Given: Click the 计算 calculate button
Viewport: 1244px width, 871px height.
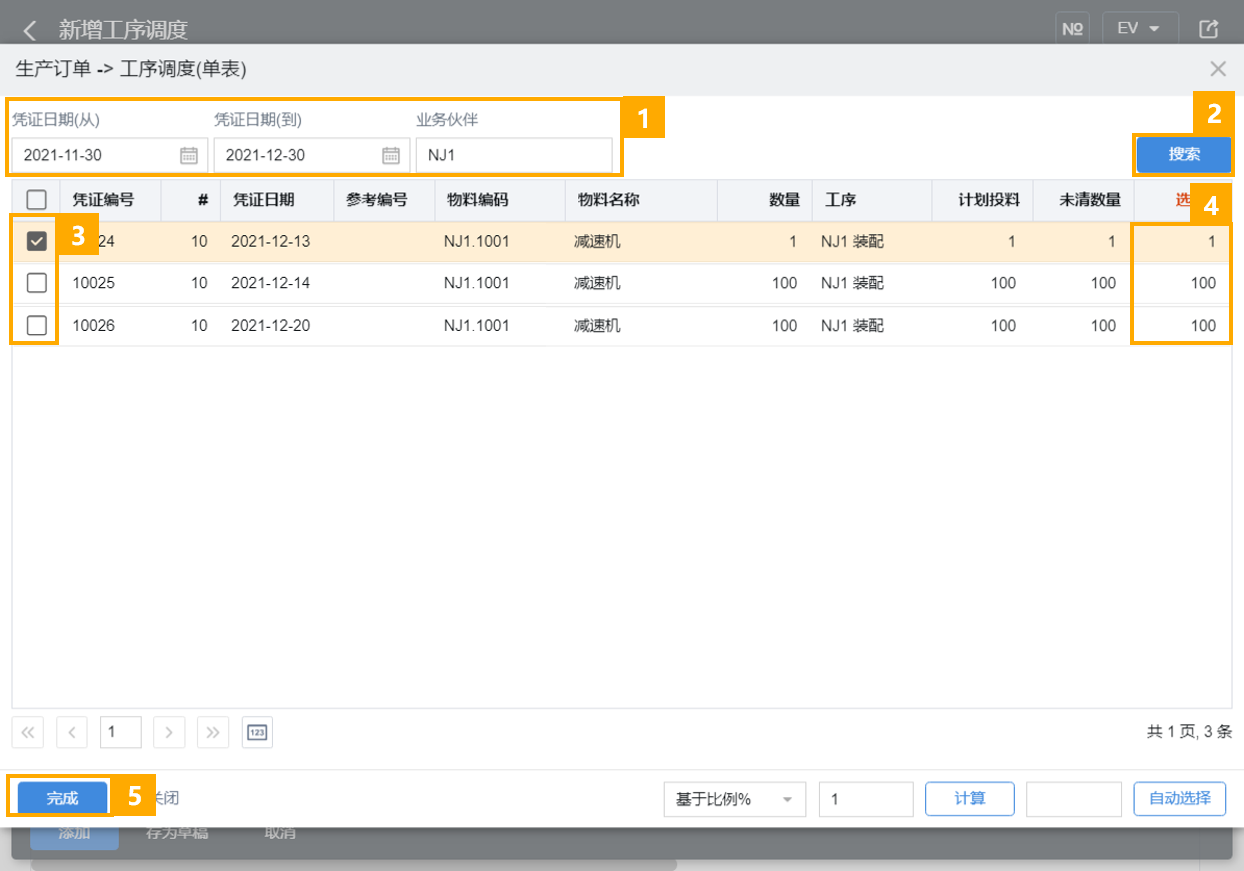Looking at the screenshot, I should click(970, 798).
